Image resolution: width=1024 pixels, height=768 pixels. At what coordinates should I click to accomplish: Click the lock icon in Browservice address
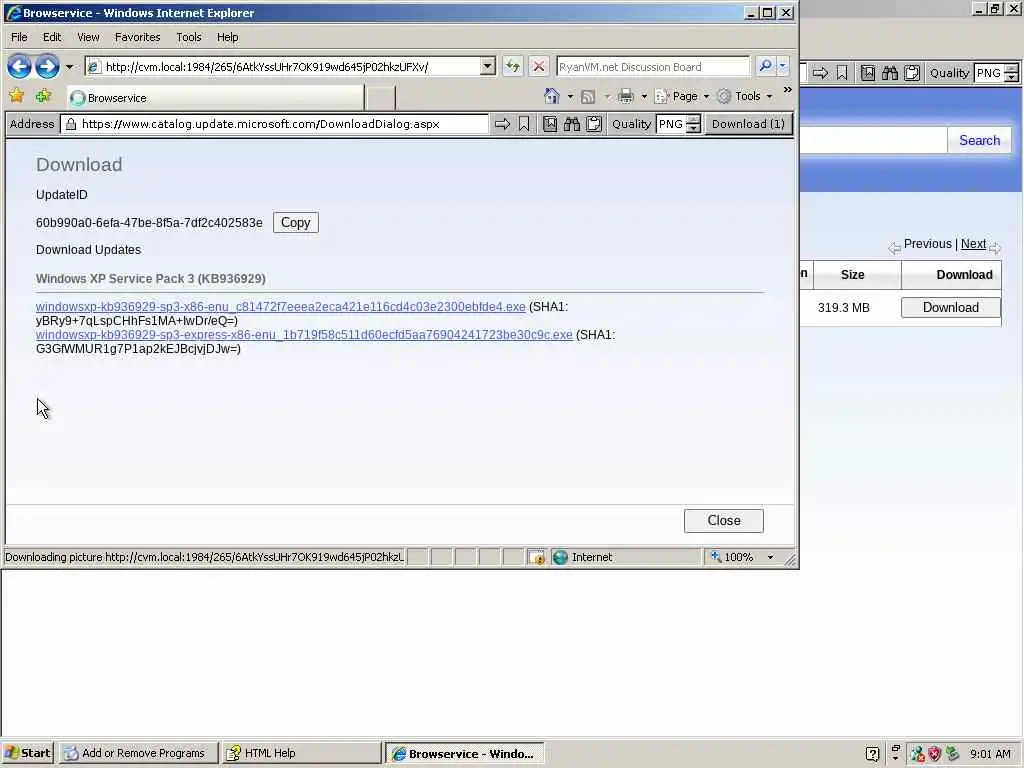[71, 124]
